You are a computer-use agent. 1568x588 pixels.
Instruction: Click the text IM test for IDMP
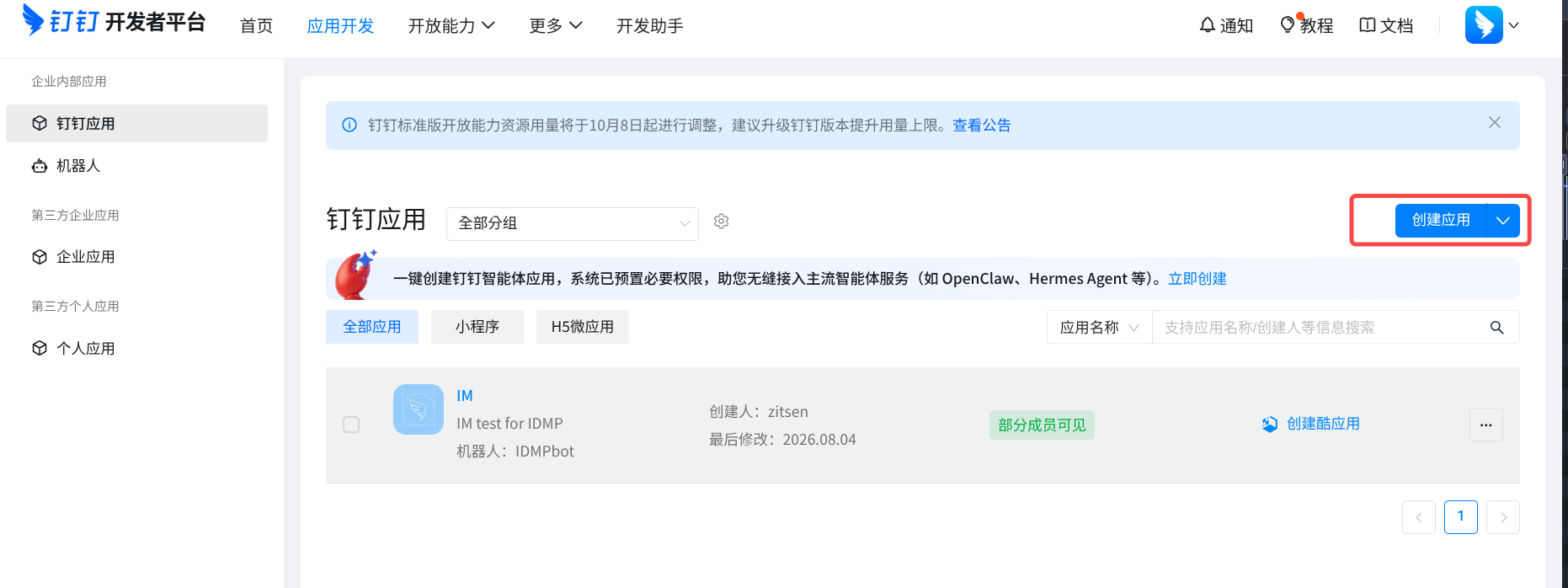(509, 424)
